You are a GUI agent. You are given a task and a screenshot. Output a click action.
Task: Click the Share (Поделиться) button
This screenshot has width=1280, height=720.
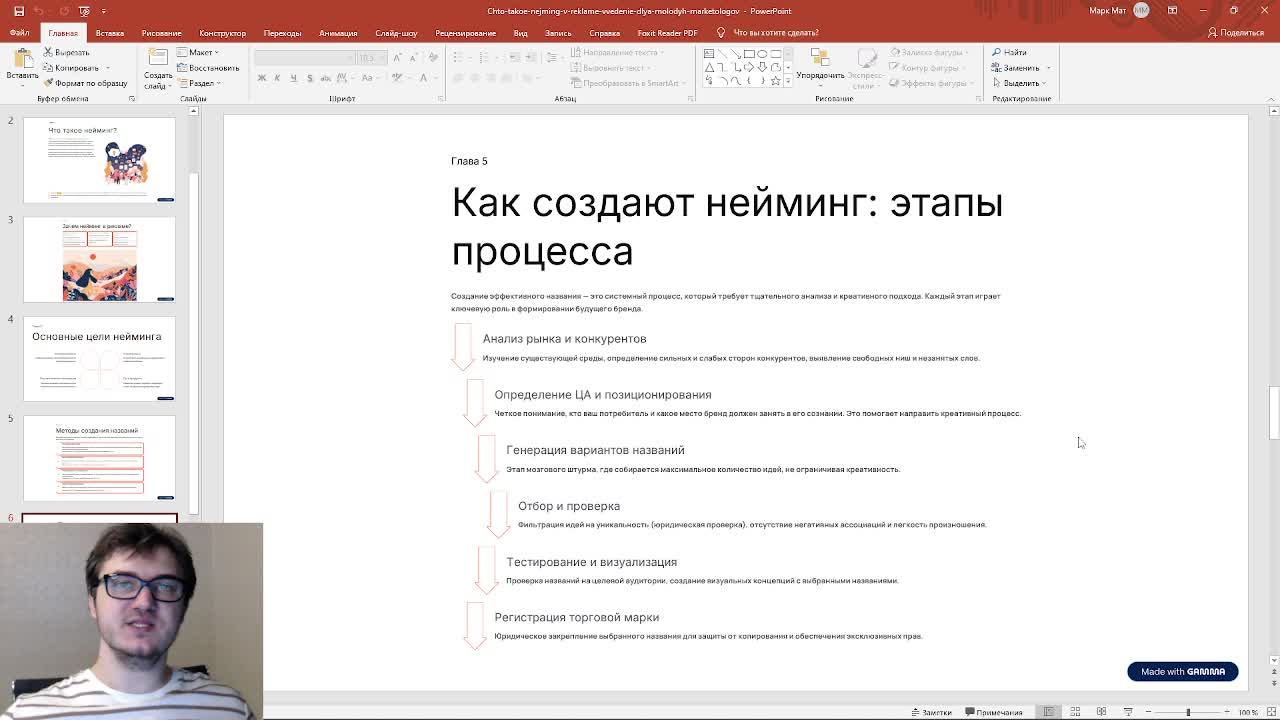click(1236, 33)
